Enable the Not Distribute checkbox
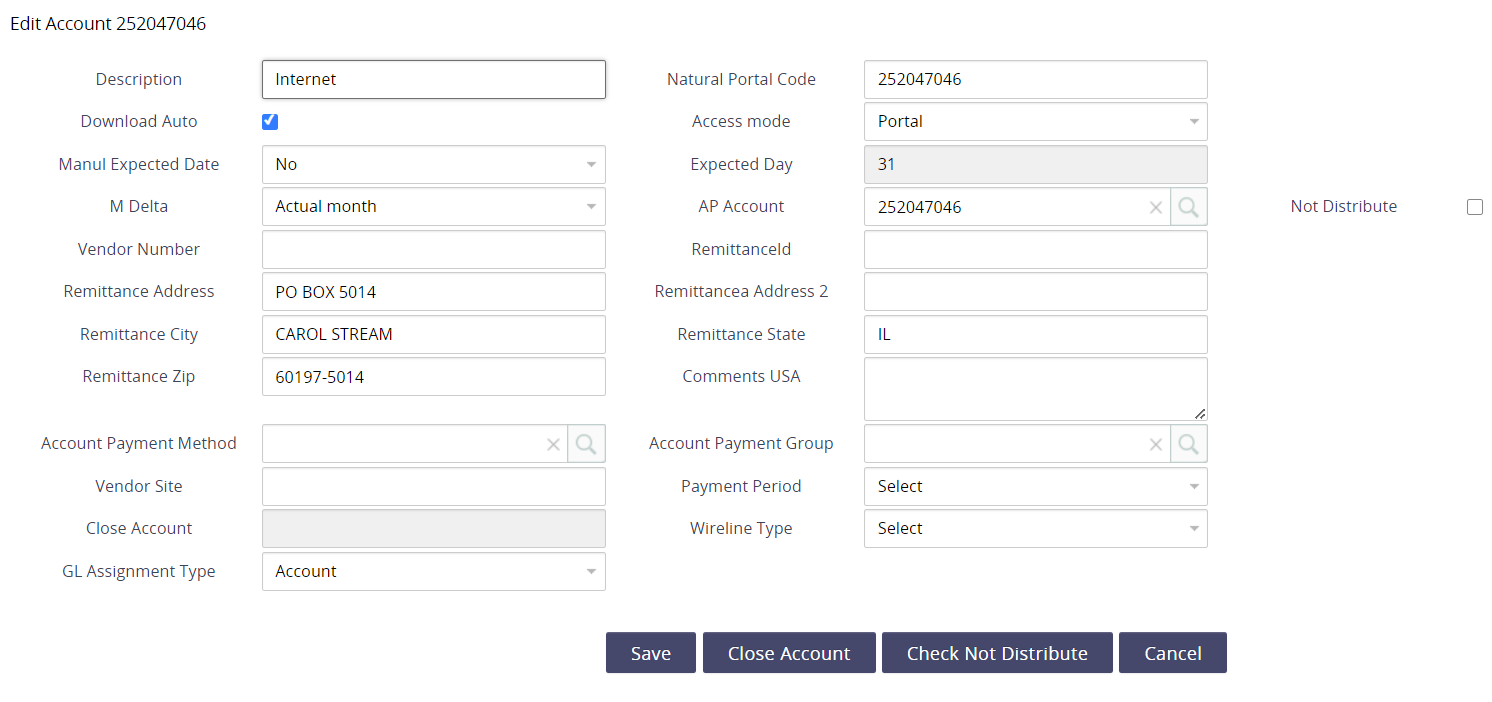This screenshot has width=1492, height=702. point(1475,207)
